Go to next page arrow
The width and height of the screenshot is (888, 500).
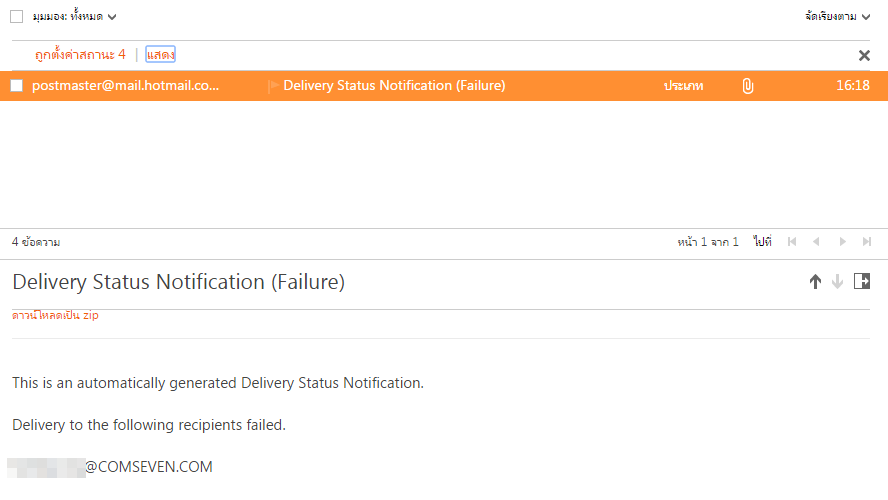(843, 242)
